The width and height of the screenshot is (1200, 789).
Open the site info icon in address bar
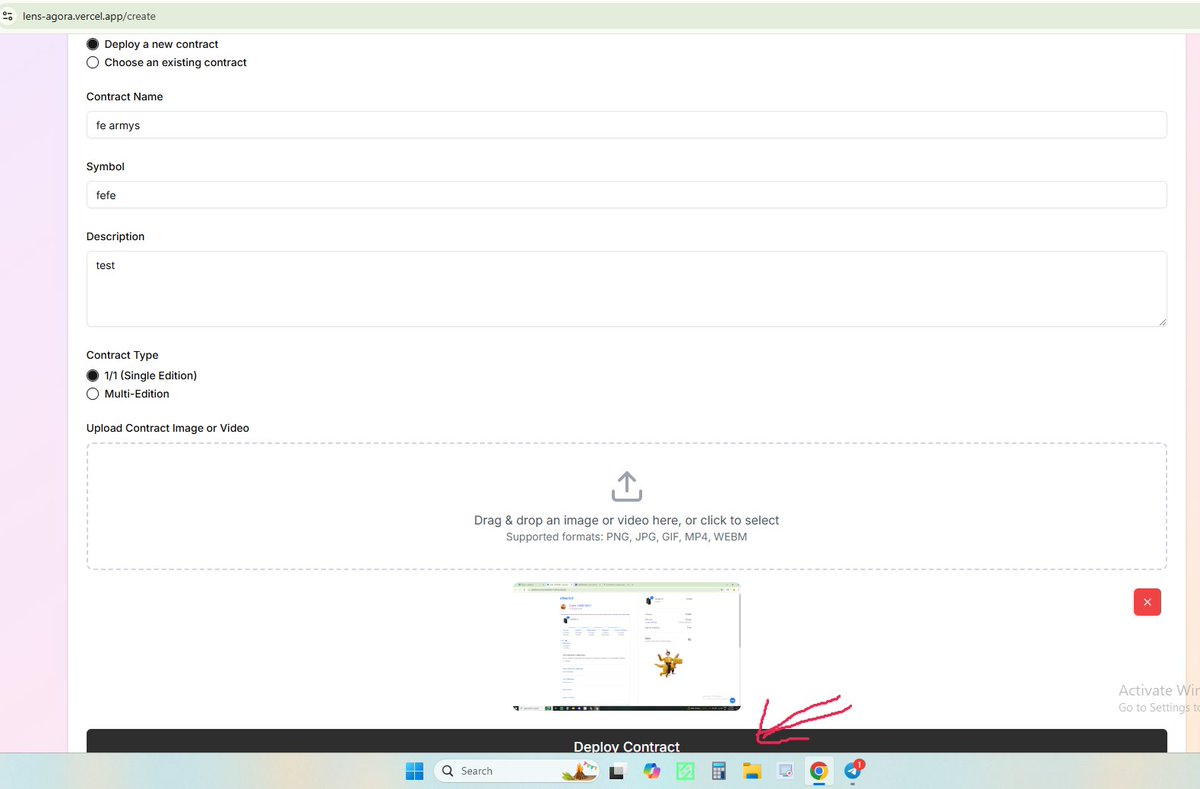click(x=8, y=16)
